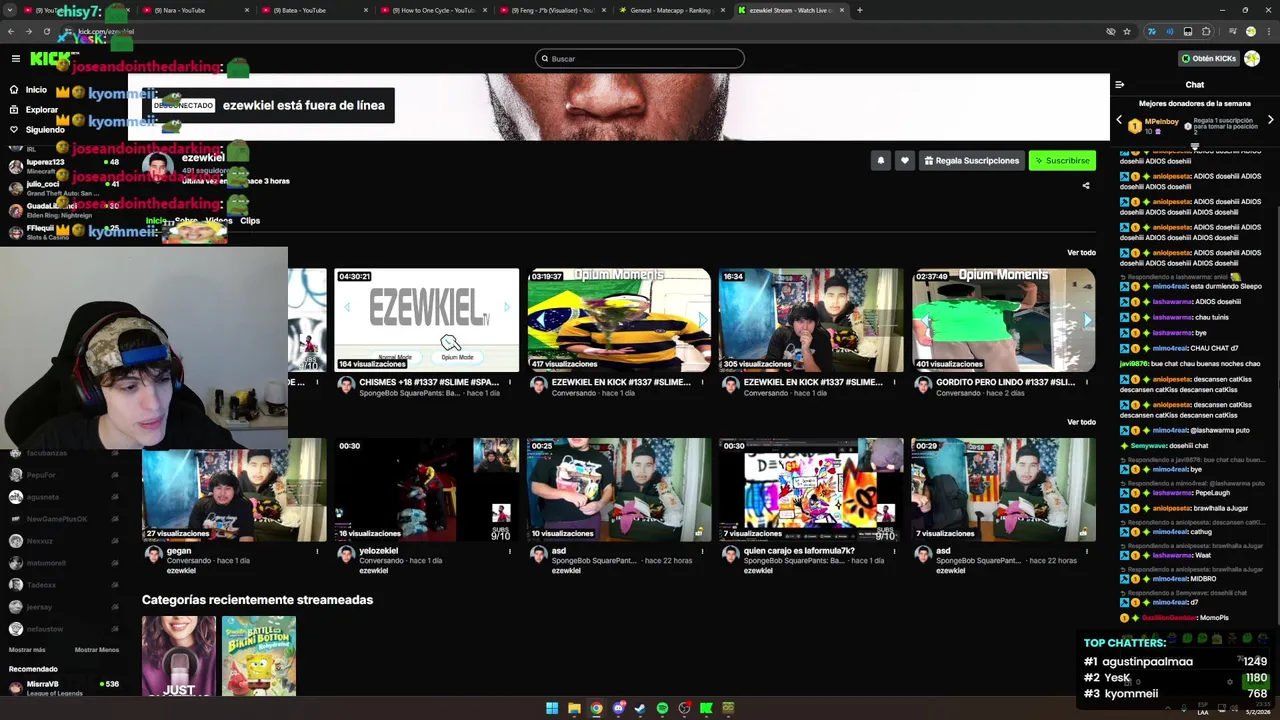Click the Buscar search field
This screenshot has width=1280, height=720.
tap(640, 59)
